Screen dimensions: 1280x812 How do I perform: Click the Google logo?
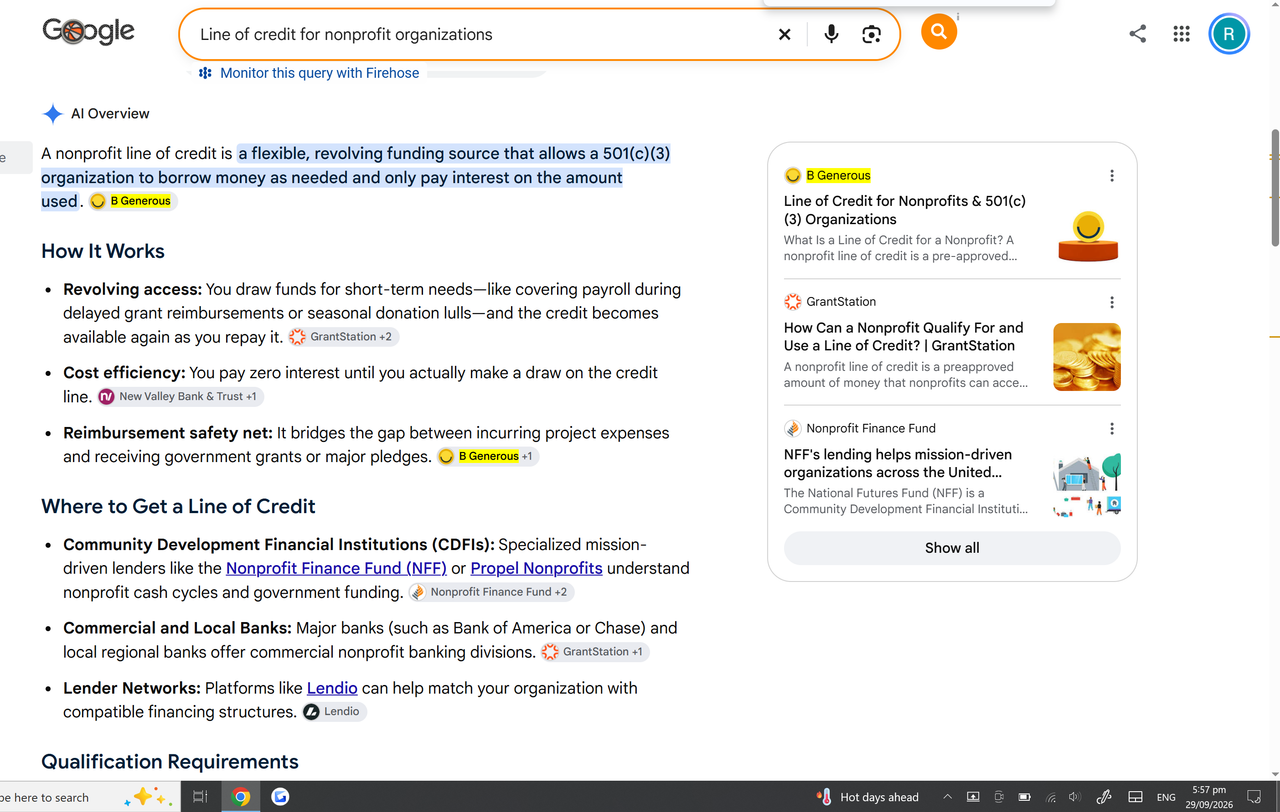[88, 32]
